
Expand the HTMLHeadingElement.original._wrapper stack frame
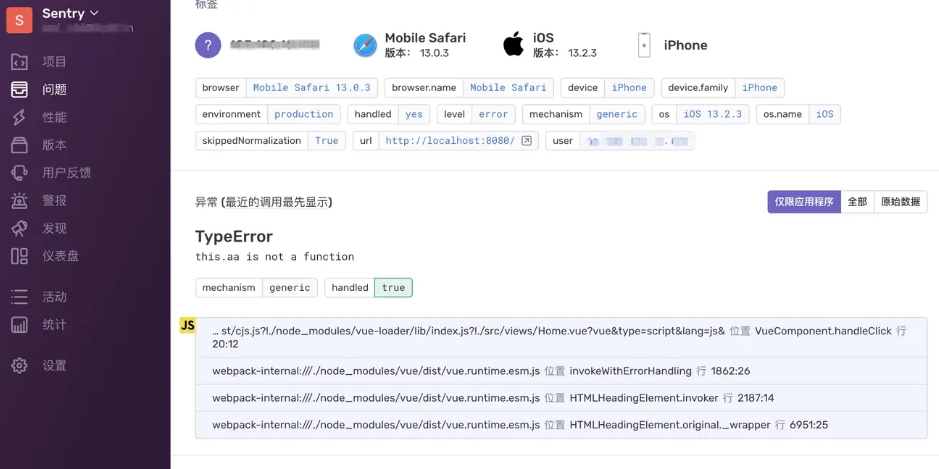561,425
